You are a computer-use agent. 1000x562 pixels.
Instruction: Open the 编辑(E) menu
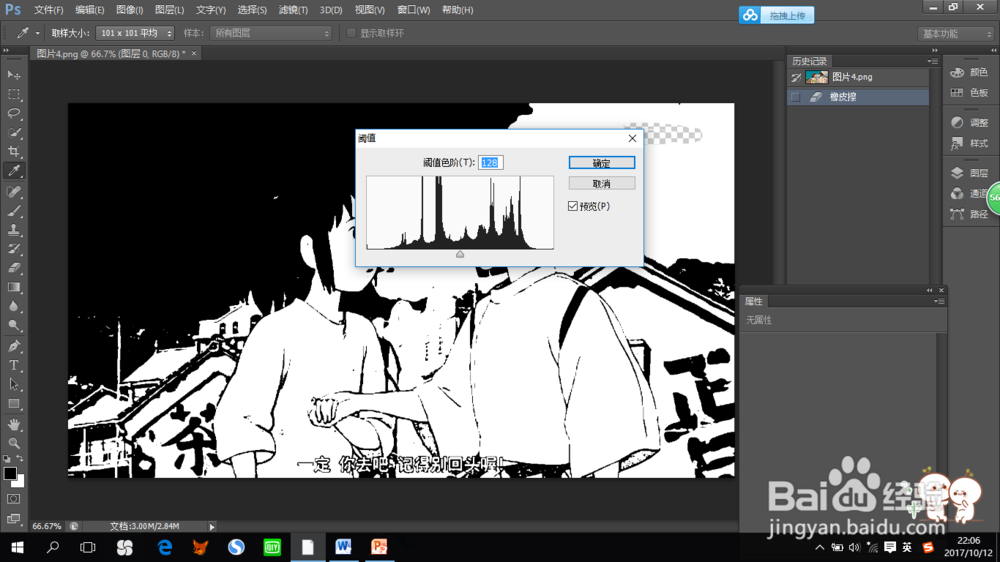[x=89, y=10]
